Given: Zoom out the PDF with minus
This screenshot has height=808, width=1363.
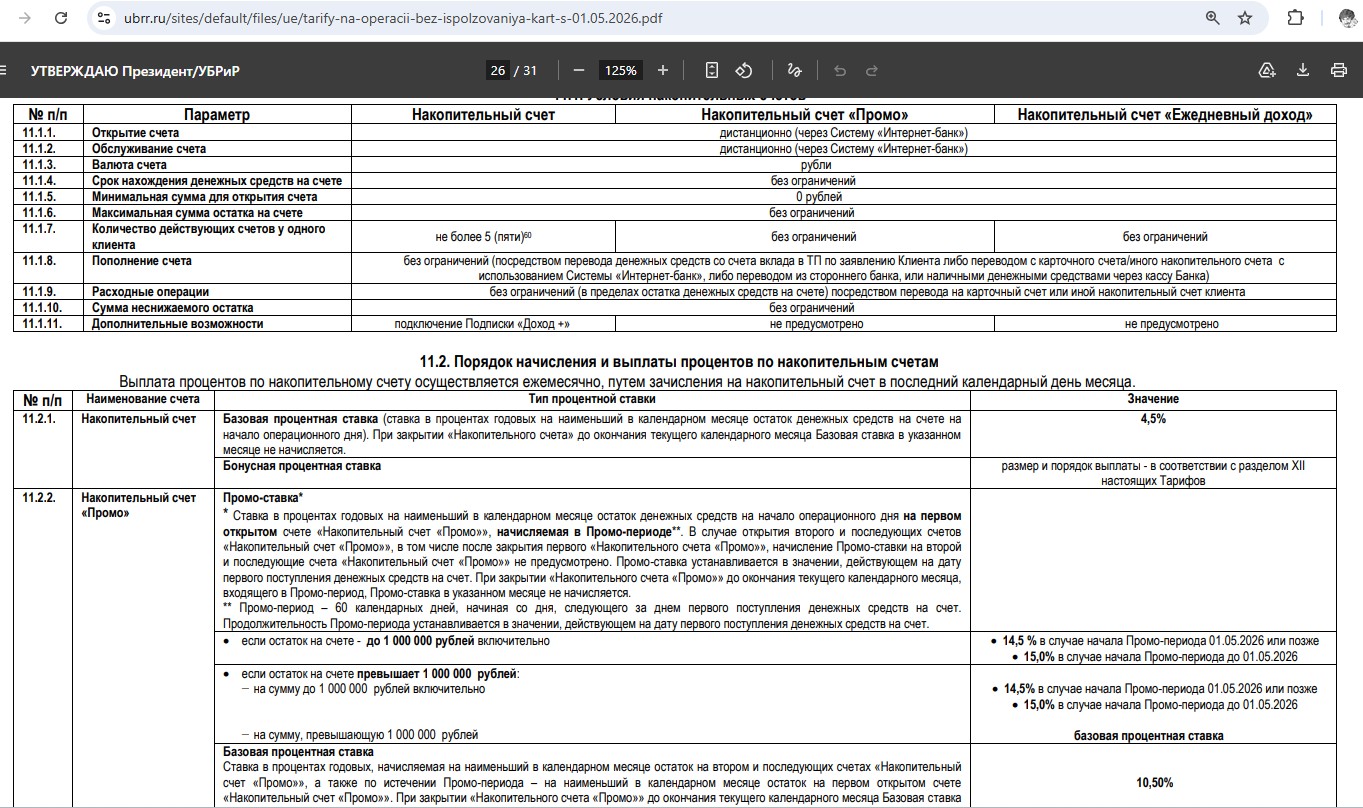Looking at the screenshot, I should coord(578,70).
